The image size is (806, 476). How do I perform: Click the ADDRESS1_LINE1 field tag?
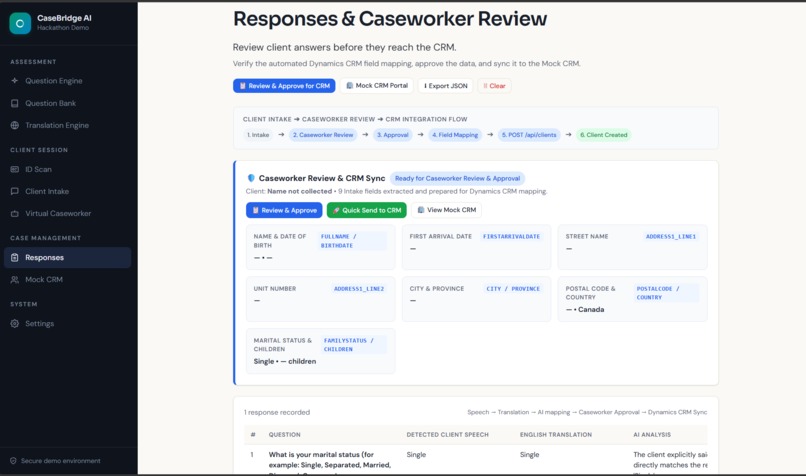(x=671, y=236)
